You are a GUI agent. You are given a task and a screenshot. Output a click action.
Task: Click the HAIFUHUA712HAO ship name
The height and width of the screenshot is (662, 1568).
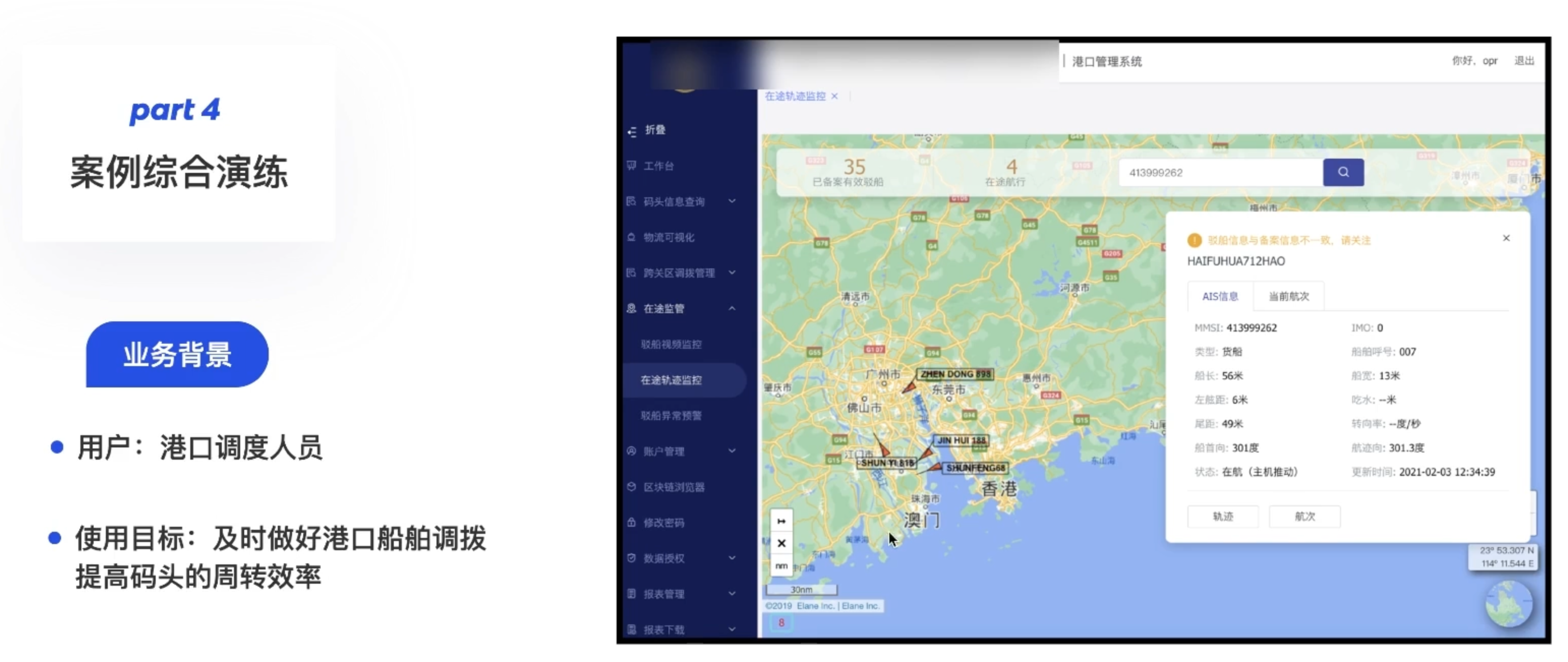[1236, 261]
